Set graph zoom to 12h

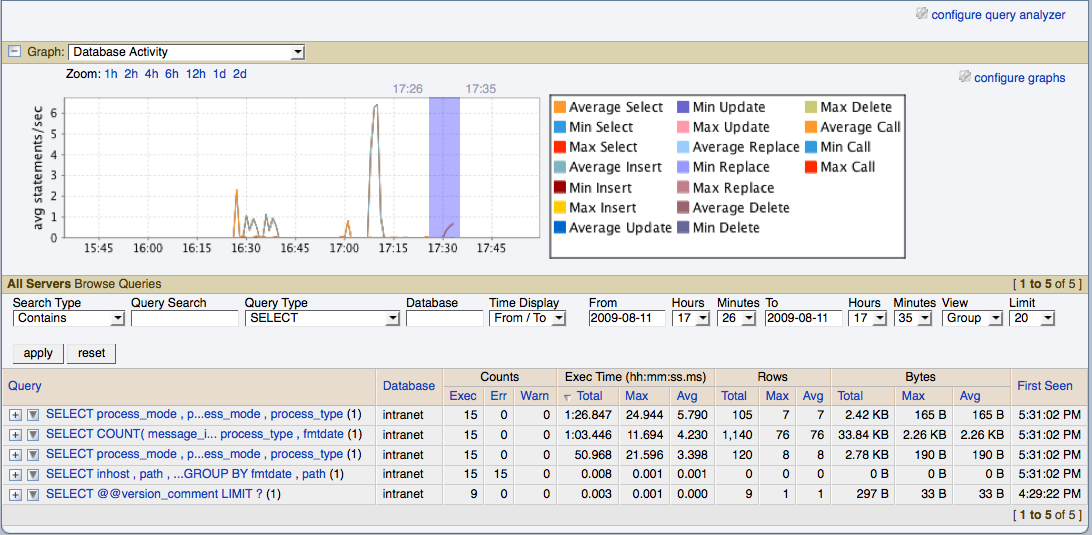click(195, 74)
